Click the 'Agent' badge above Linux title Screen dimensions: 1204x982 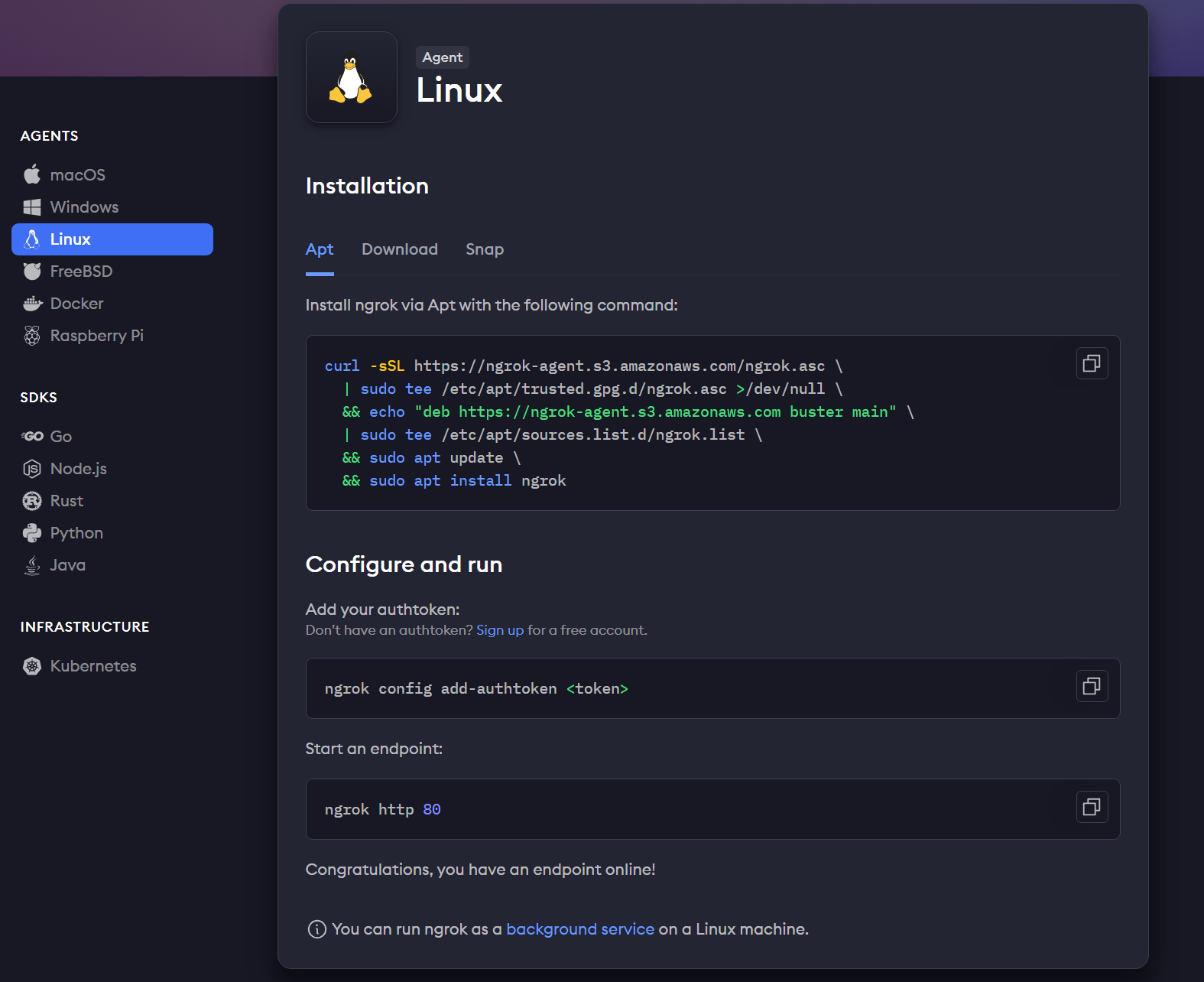443,57
